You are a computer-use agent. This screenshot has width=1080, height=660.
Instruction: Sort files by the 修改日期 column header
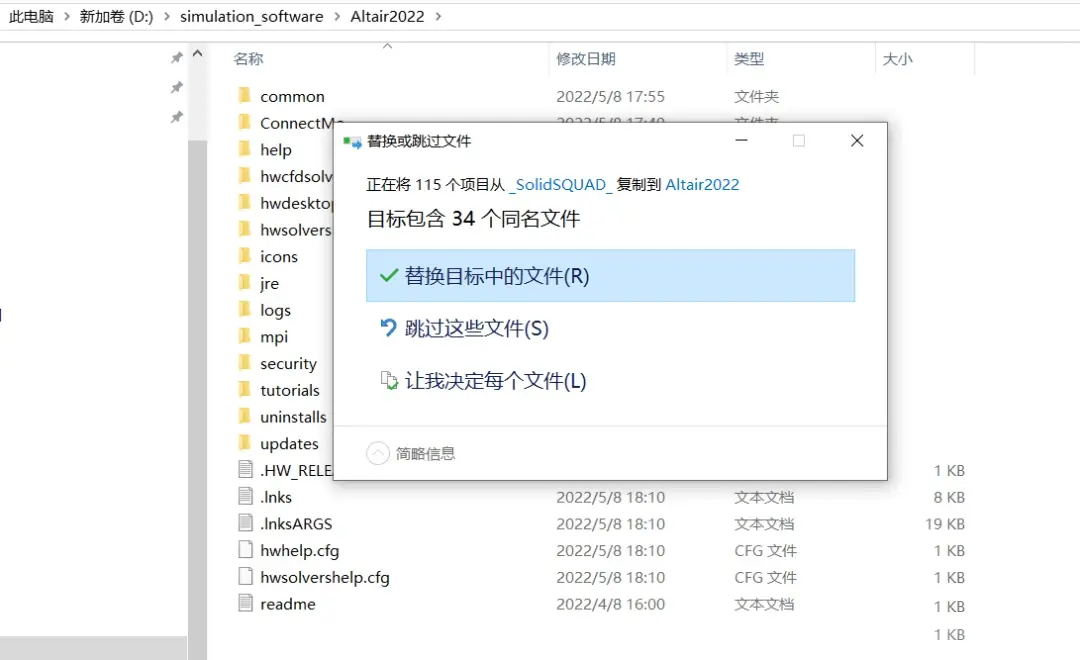pyautogui.click(x=586, y=59)
